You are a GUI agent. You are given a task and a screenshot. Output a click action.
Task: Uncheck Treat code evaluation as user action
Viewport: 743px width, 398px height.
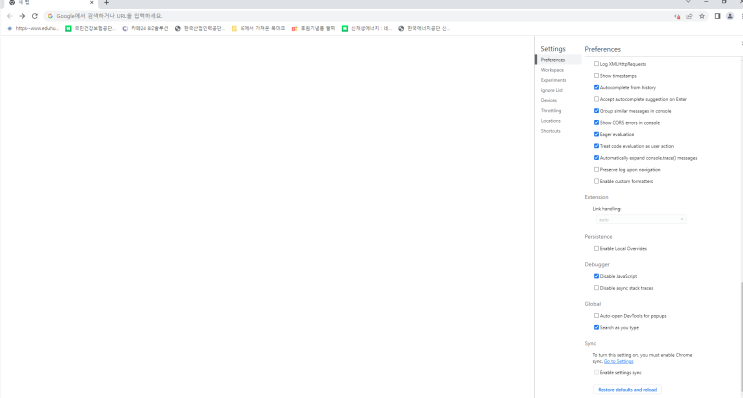[x=597, y=146]
